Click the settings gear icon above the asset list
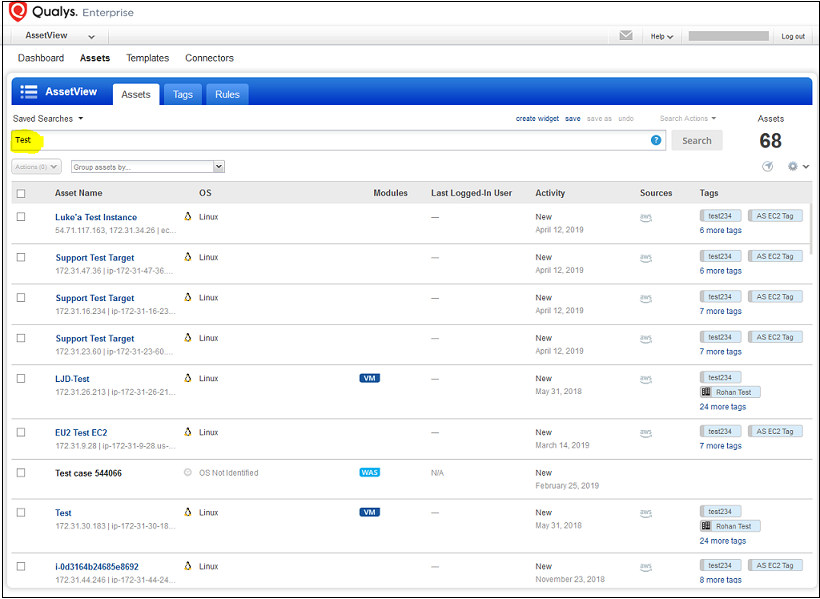Screen dimensions: 820x599 [x=793, y=166]
